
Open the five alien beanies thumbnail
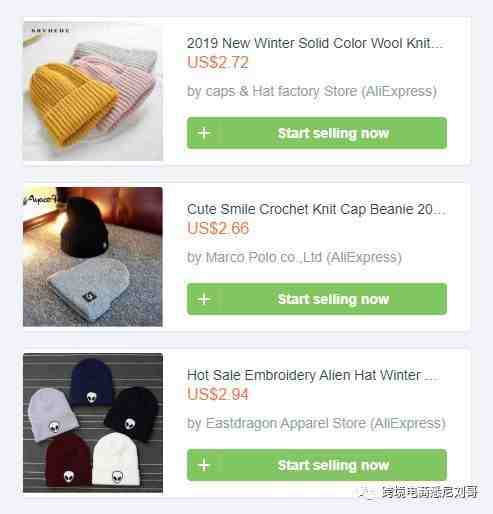93,423
